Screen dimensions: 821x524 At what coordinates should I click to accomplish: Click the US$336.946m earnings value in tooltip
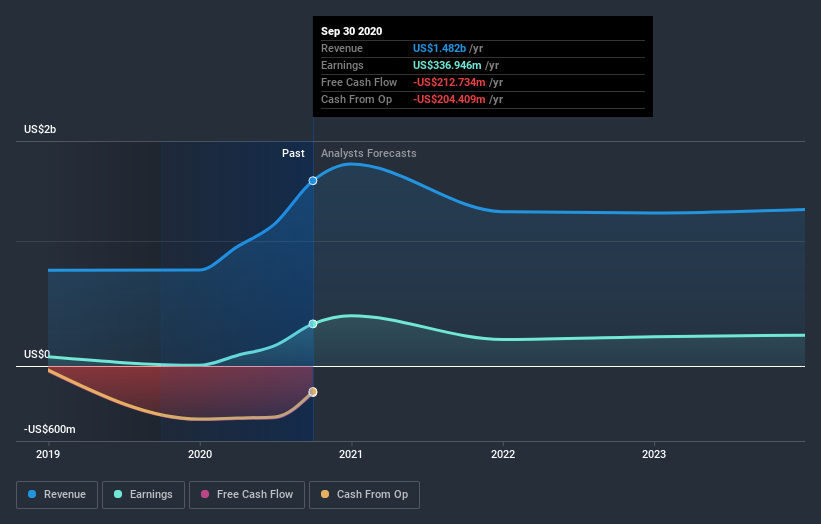447,65
